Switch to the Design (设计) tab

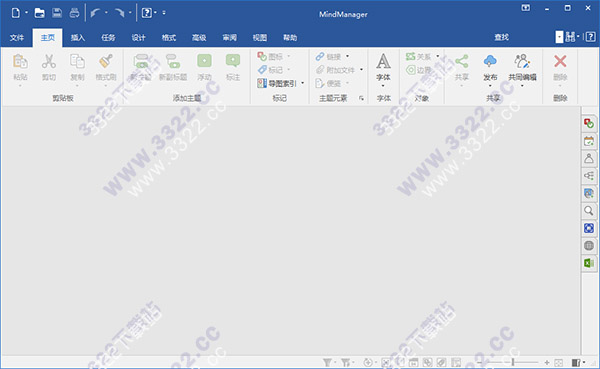point(139,38)
